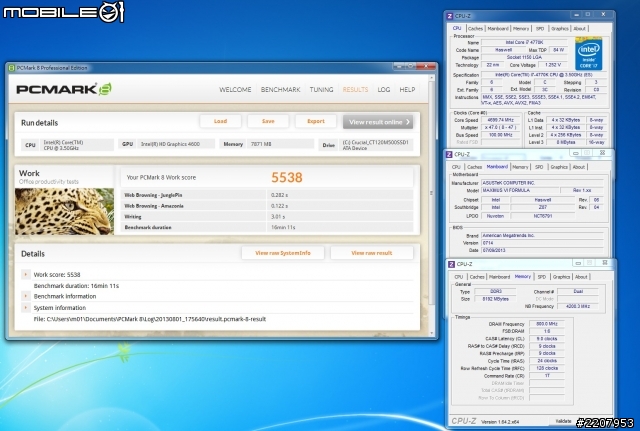Switch to Caches tab in the top CPU-Z window
This screenshot has width=640, height=431.
[x=475, y=29]
